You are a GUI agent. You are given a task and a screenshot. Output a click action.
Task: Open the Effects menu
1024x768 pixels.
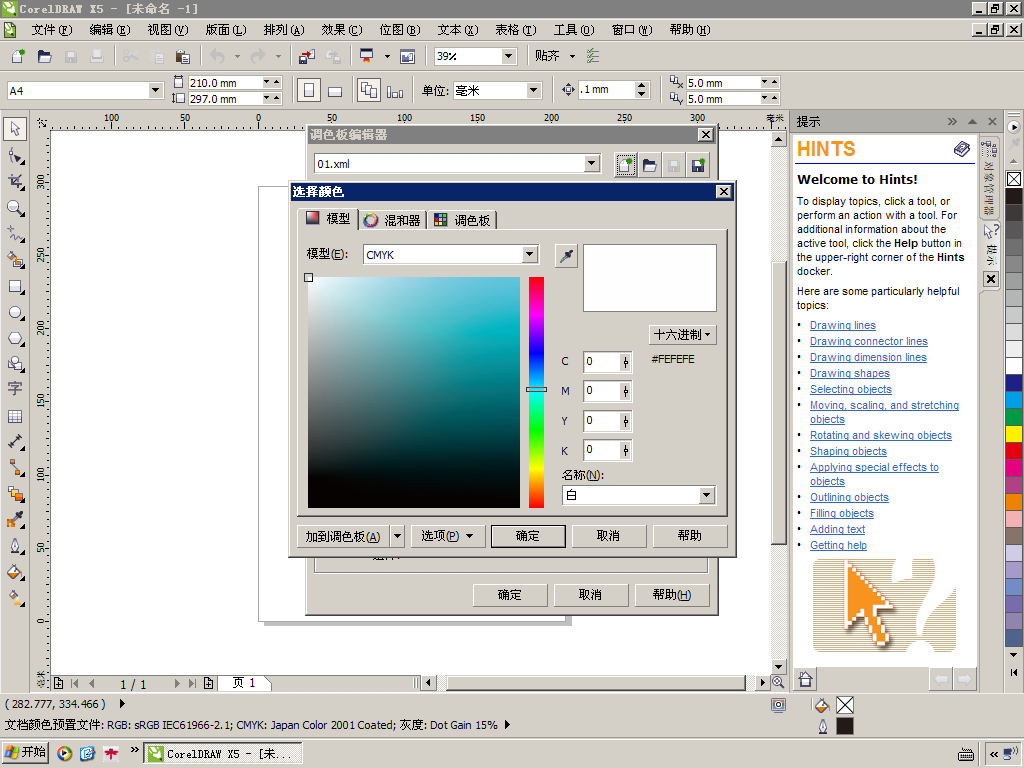[342, 30]
